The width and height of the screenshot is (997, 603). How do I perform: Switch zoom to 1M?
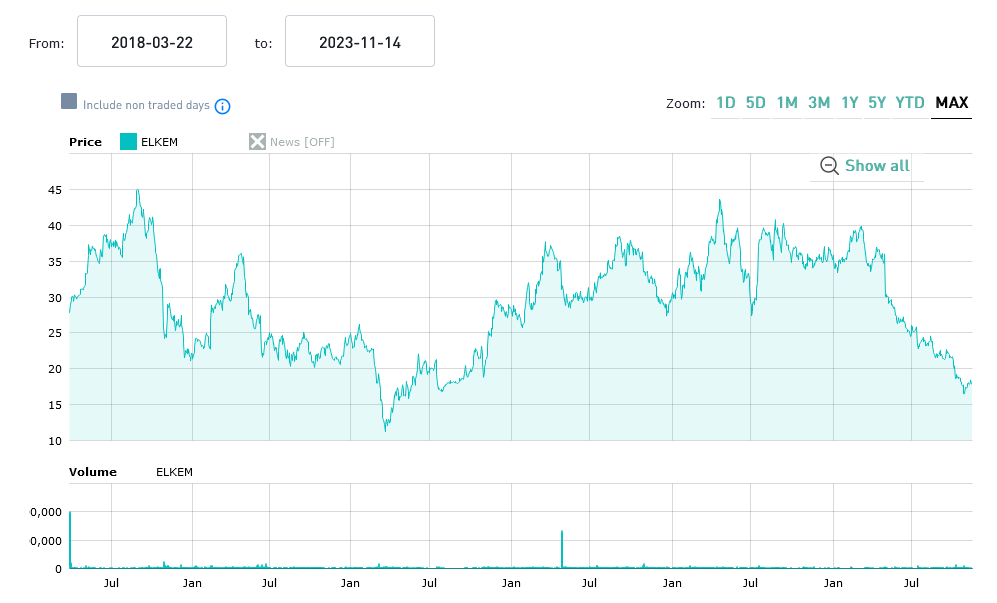787,103
